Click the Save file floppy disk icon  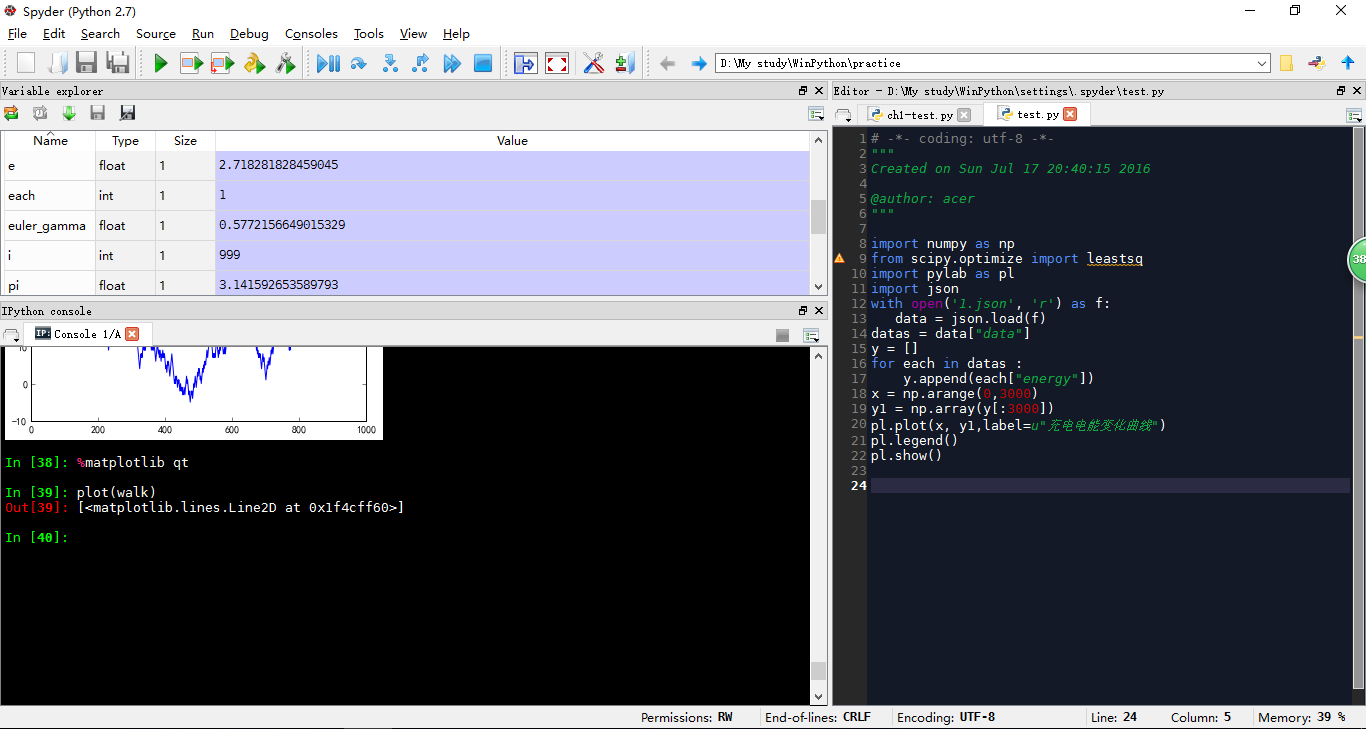coord(87,64)
